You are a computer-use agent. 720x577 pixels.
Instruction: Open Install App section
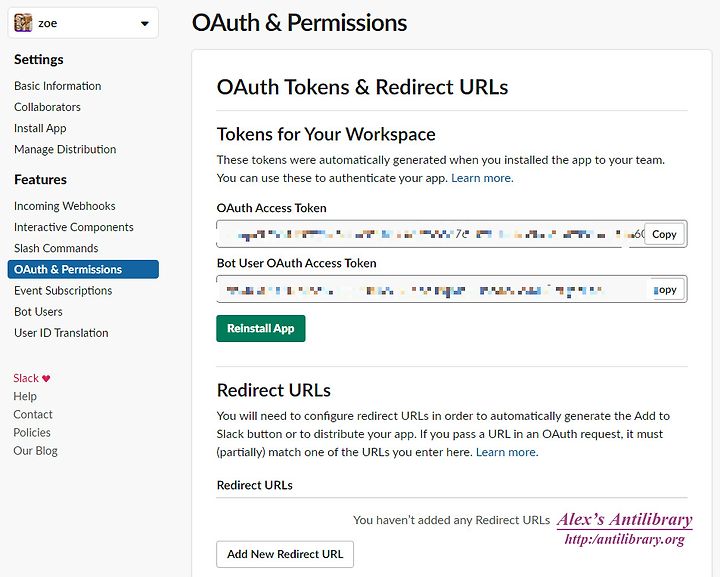40,128
